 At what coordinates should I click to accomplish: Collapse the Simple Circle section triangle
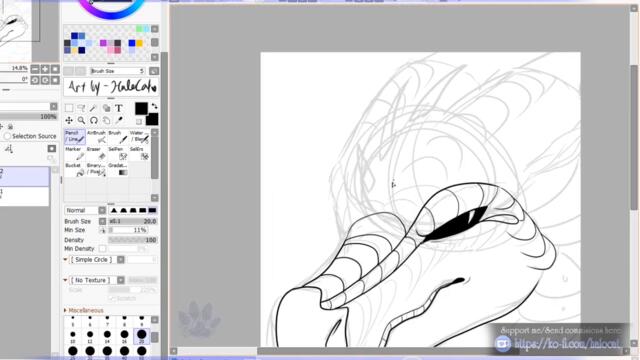click(x=65, y=260)
